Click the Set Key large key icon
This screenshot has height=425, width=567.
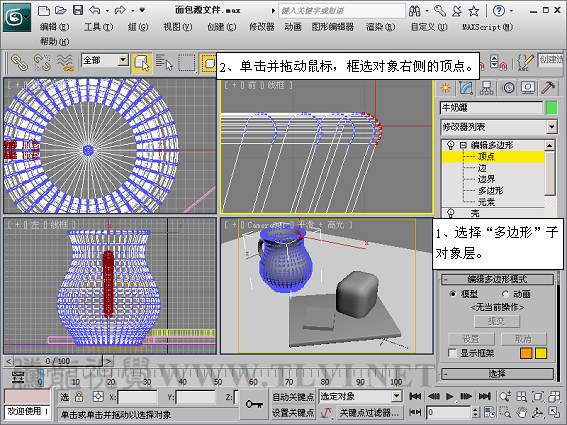pos(254,404)
